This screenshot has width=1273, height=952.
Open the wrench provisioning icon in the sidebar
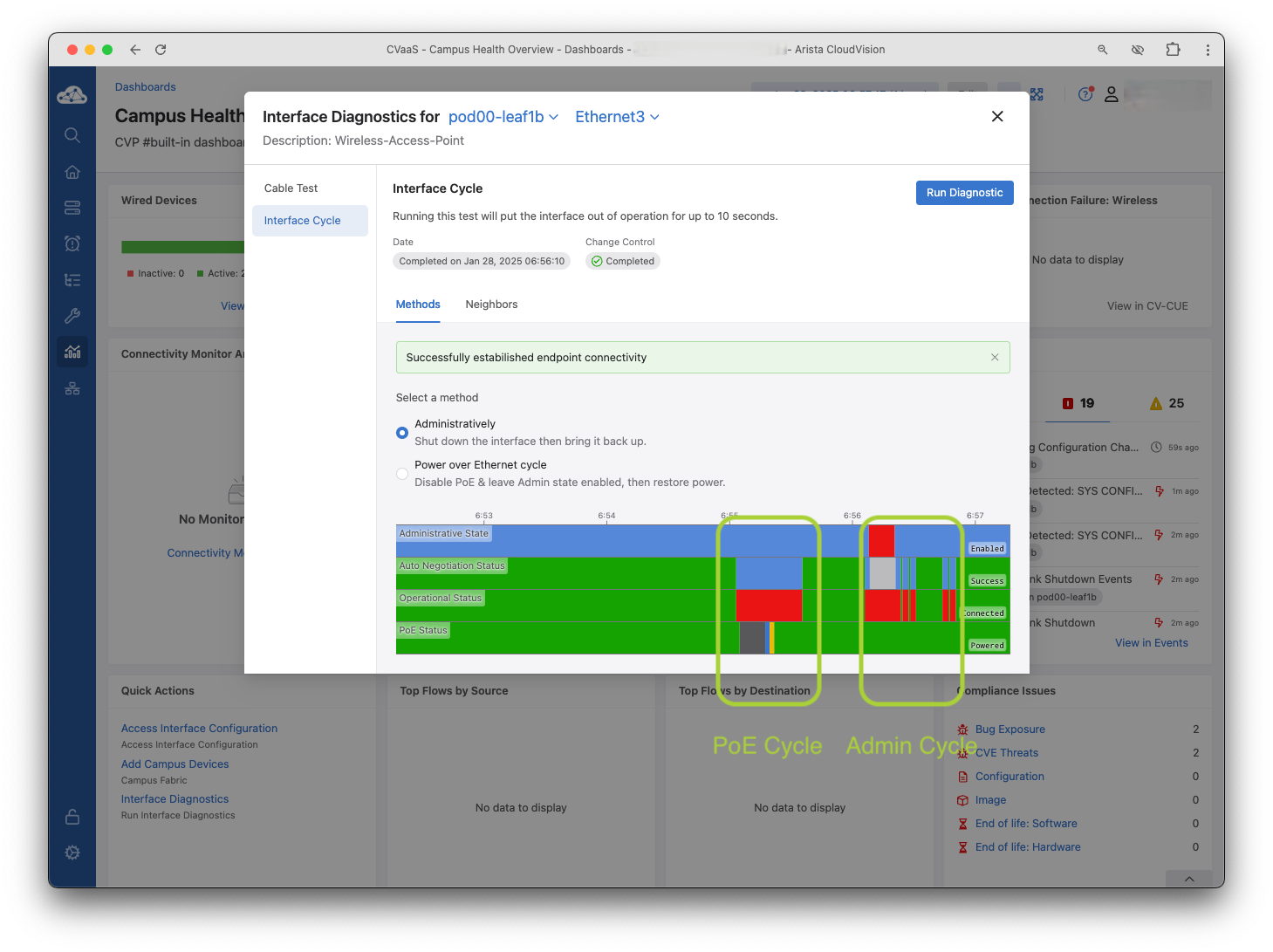click(72, 316)
